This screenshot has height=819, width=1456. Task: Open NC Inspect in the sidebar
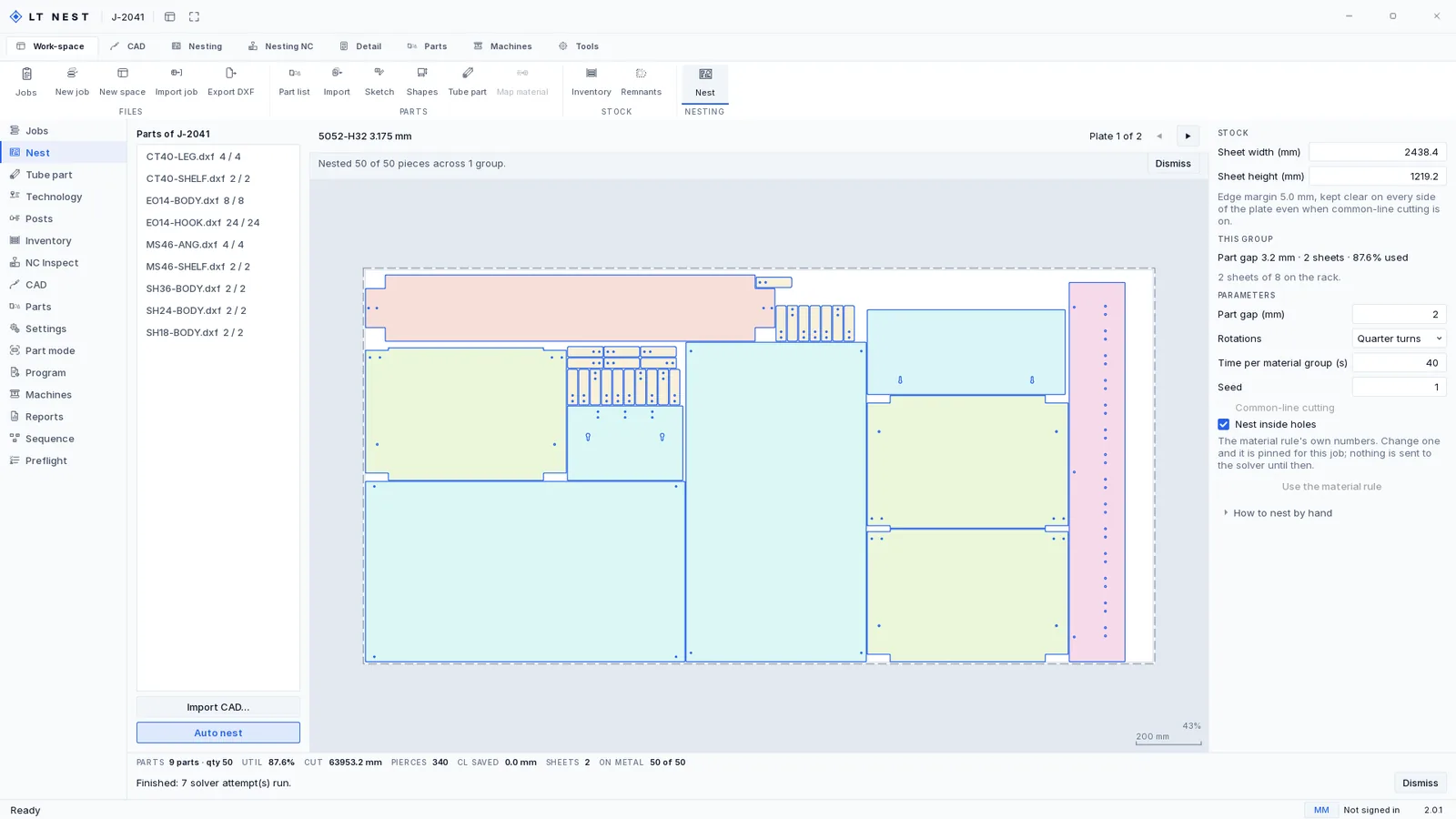(x=63, y=262)
